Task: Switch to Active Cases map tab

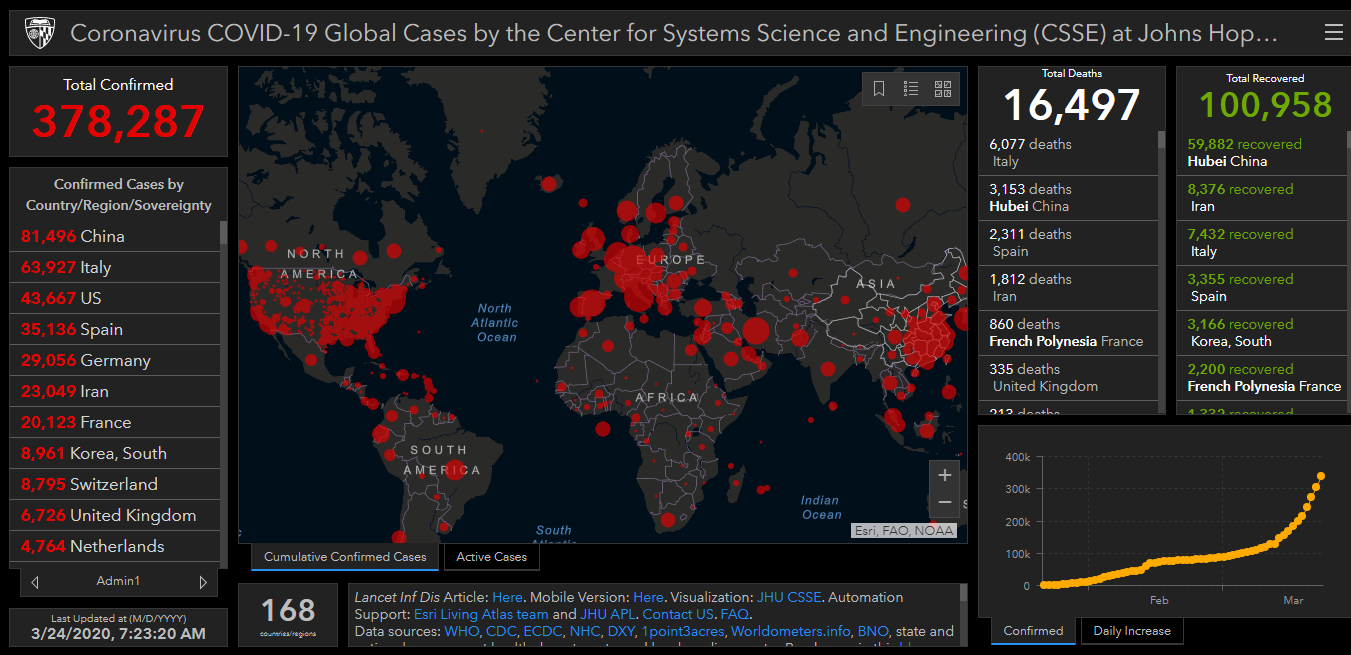Action: [492, 557]
